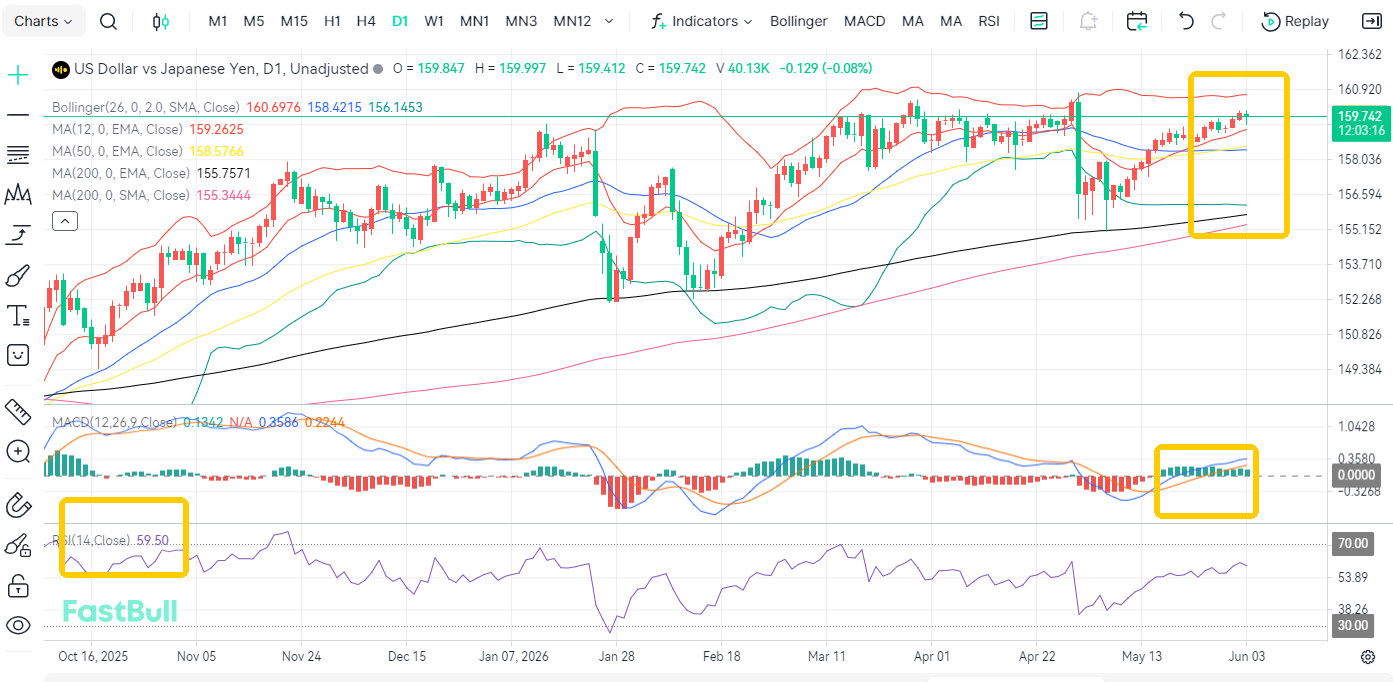Viewport: 1393px width, 682px height.
Task: Select the MA(200, 0, EMA, Close) legend
Action: 120,173
